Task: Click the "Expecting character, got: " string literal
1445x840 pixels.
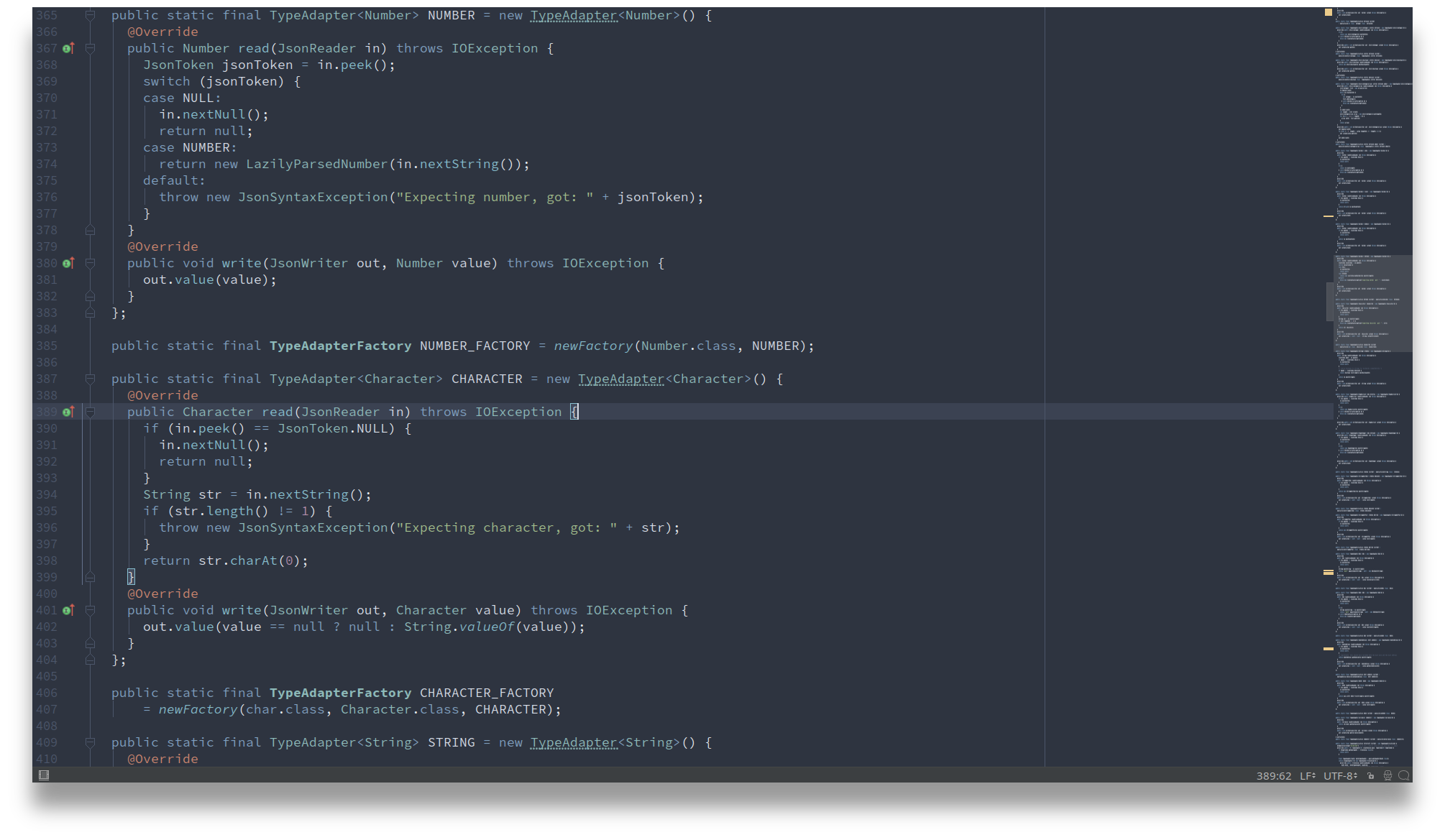Action: [507, 527]
